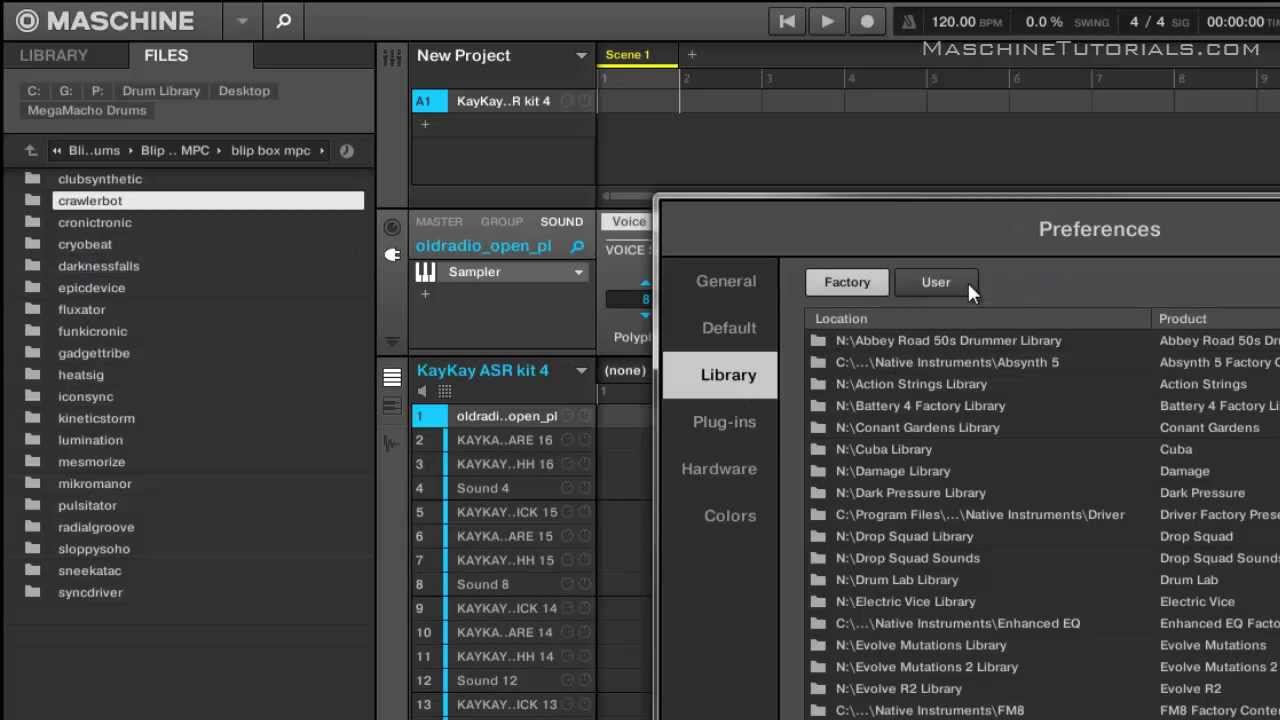Click the Sampler keyboard icon
The height and width of the screenshot is (720, 1280).
[x=425, y=272]
